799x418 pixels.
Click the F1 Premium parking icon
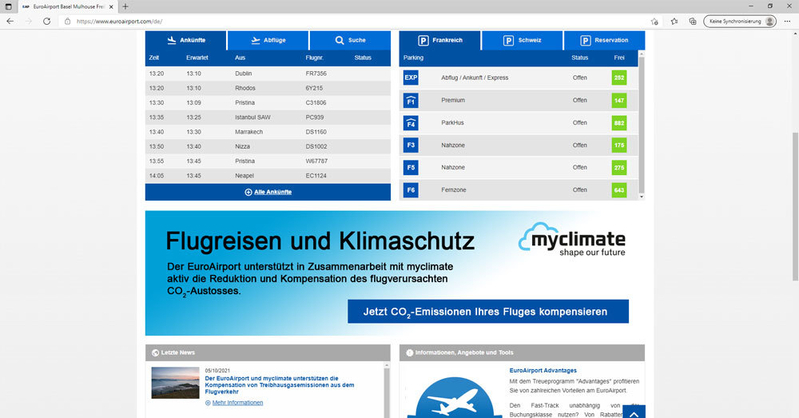(x=410, y=101)
